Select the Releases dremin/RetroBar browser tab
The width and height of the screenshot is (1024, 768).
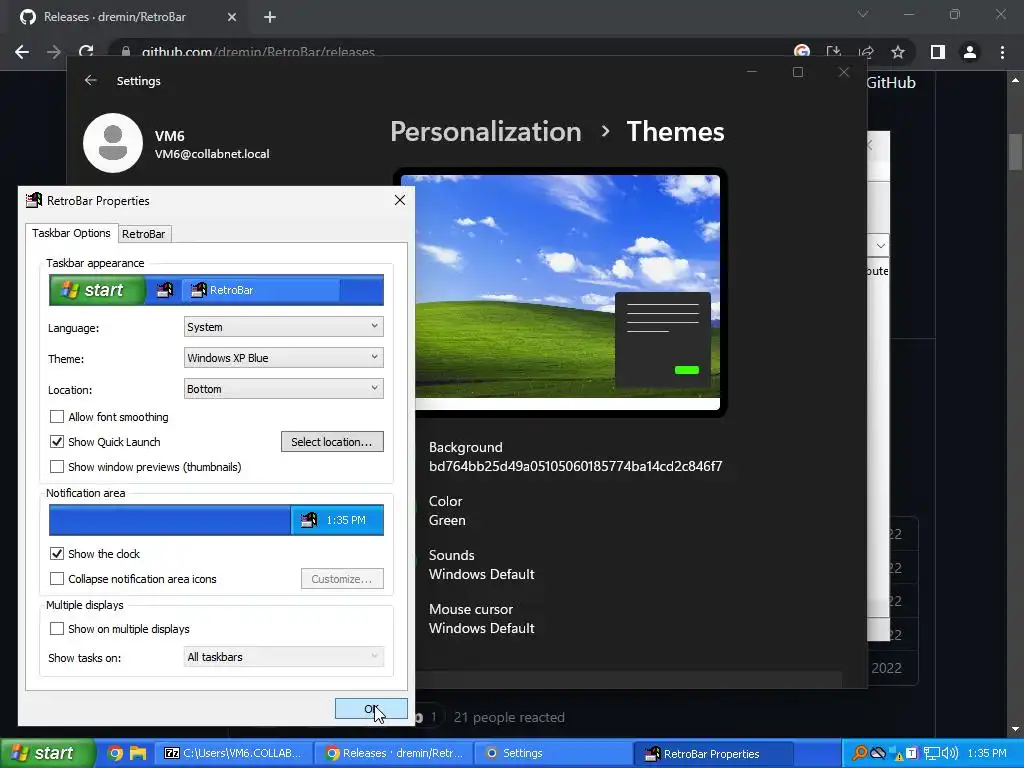point(128,17)
